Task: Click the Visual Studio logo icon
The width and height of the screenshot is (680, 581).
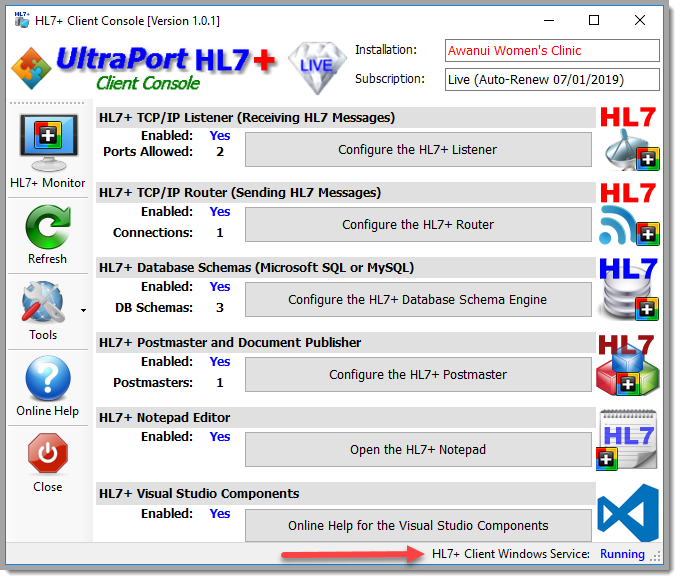Action: 628,513
